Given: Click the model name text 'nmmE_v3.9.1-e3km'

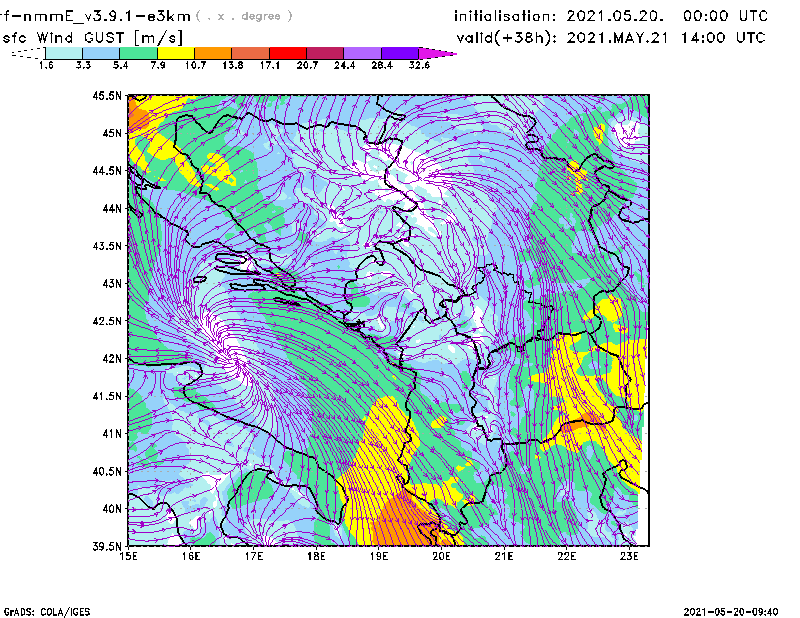Looking at the screenshot, I should pos(106,16).
